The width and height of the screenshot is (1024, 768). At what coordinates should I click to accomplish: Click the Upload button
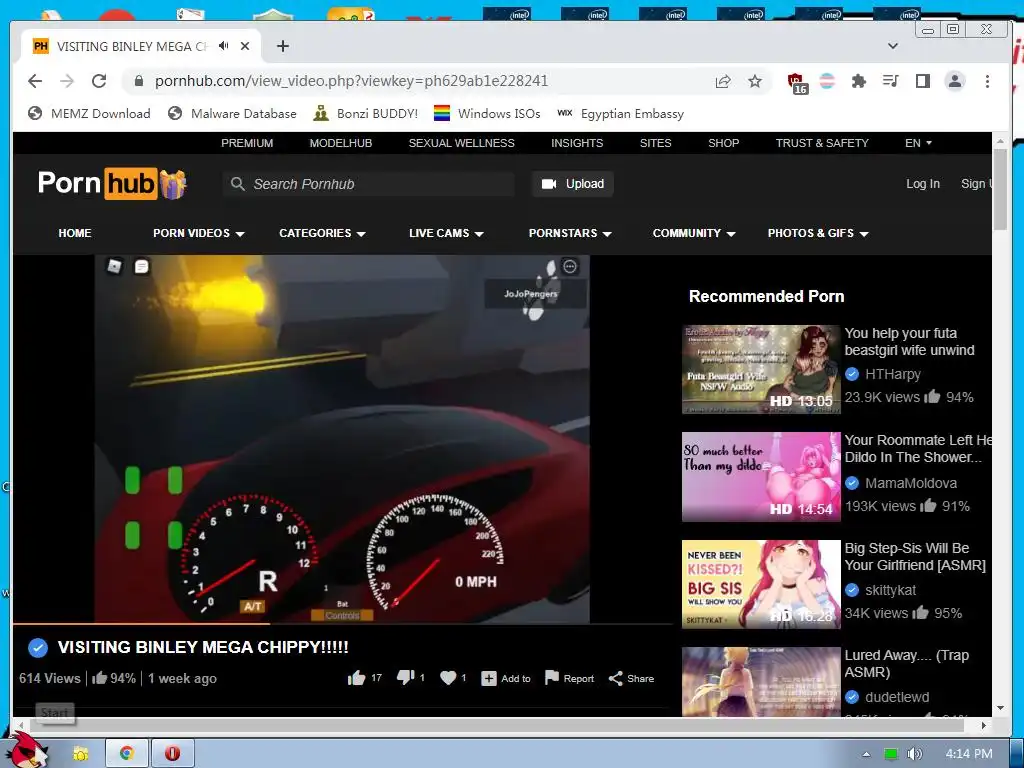[x=572, y=184]
